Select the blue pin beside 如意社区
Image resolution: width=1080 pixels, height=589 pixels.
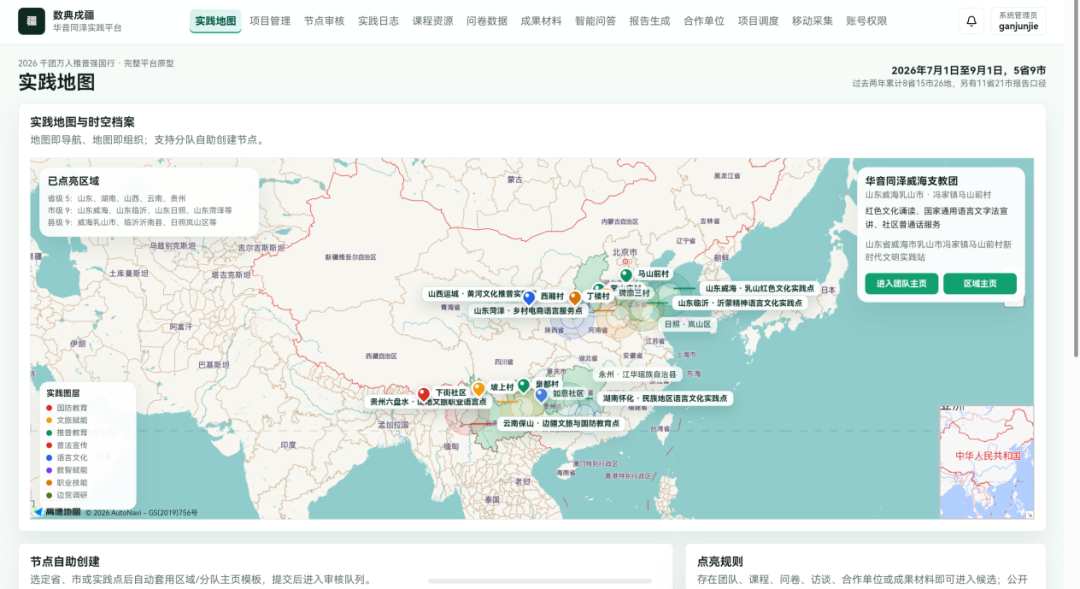tap(541, 395)
